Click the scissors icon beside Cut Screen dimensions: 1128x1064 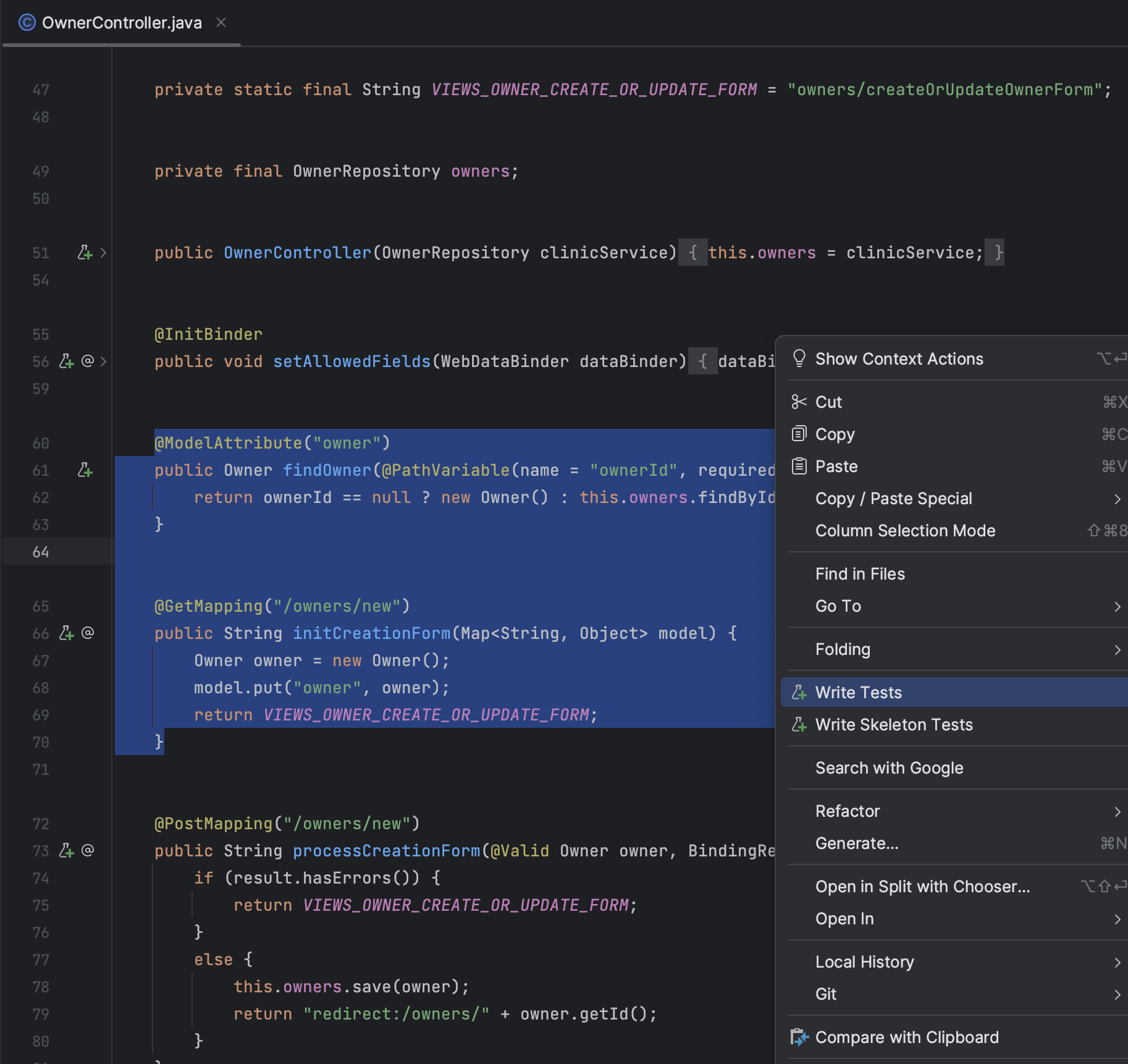click(799, 402)
